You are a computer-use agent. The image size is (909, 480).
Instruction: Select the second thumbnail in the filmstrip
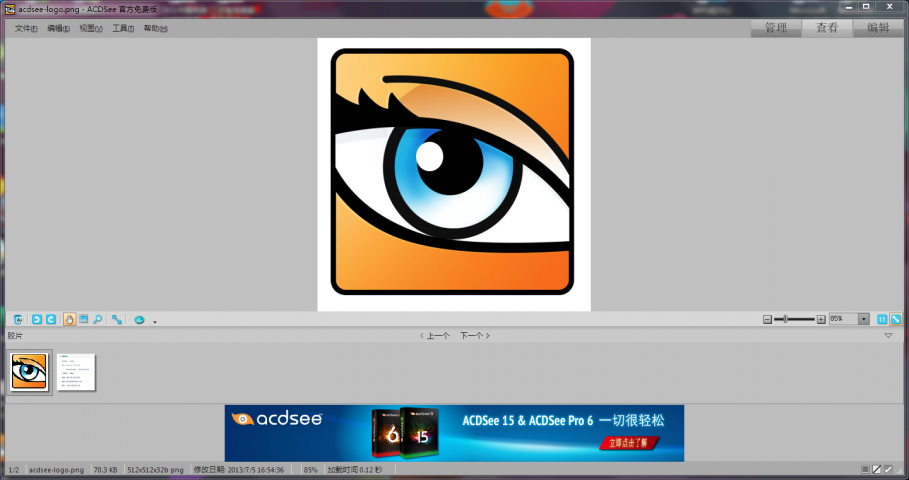(x=76, y=372)
